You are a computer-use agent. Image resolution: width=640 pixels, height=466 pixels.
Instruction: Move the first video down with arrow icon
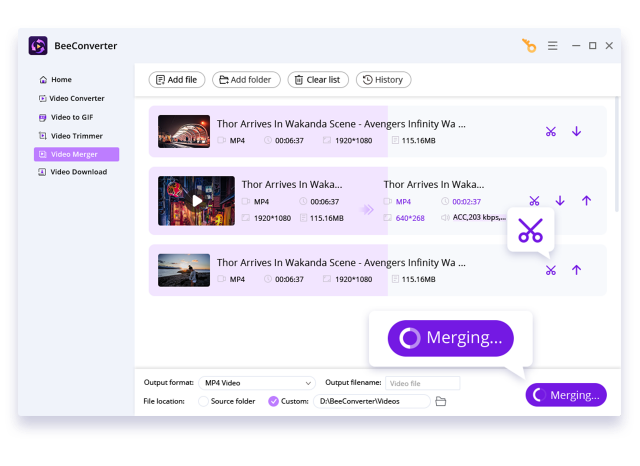coord(576,132)
